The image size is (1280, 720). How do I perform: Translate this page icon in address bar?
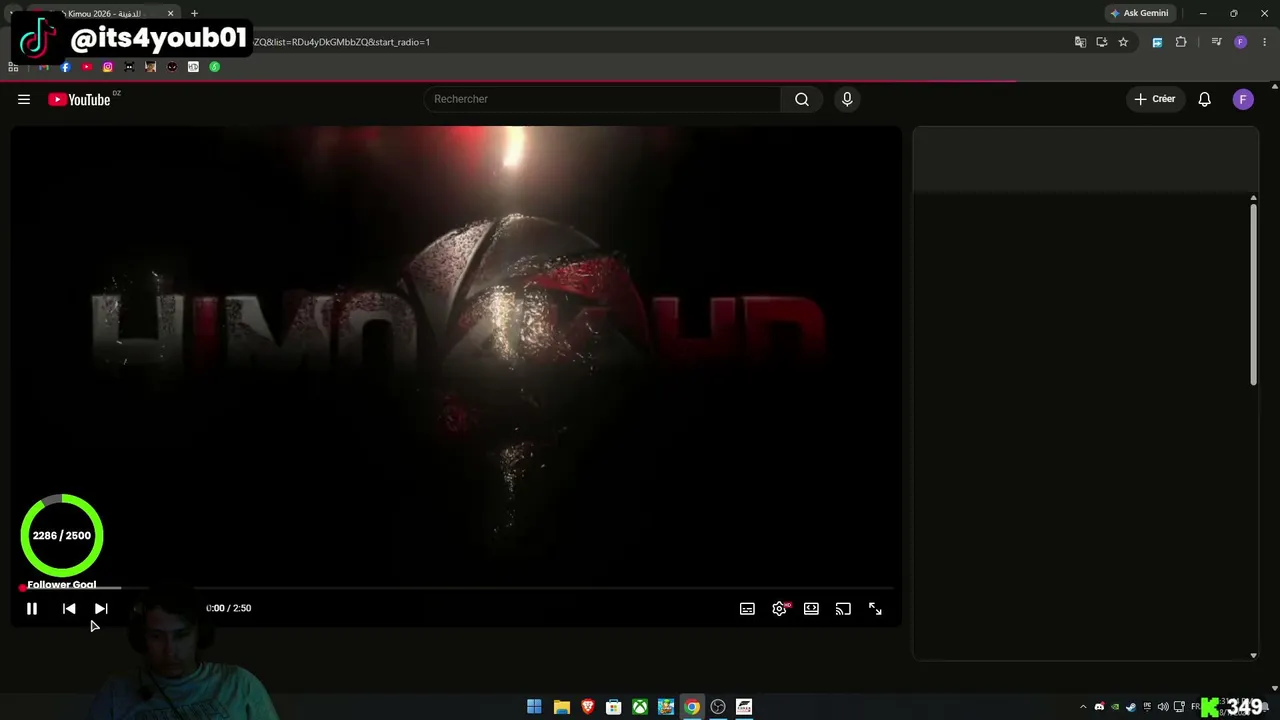1080,42
